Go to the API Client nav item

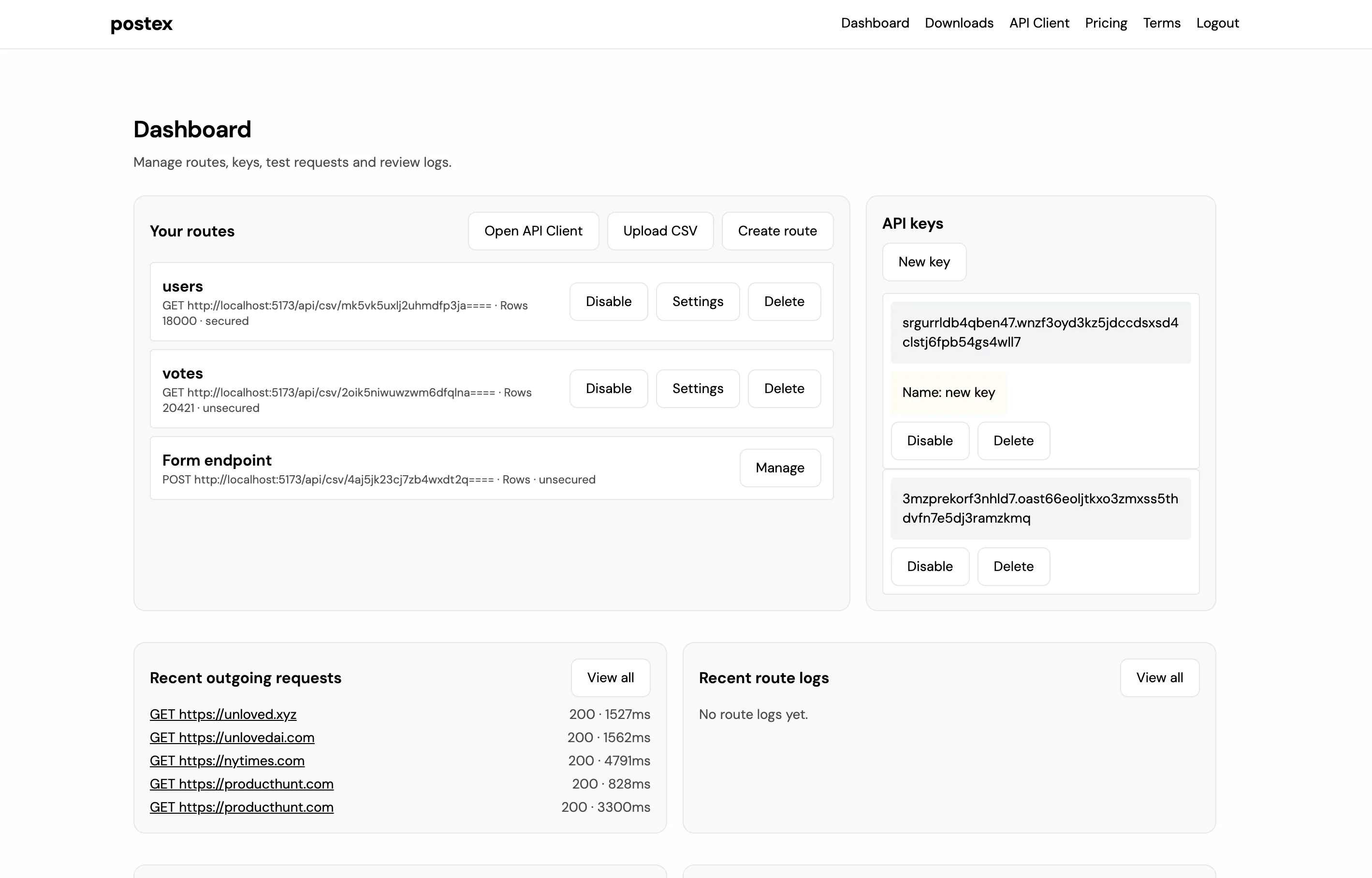point(1039,23)
